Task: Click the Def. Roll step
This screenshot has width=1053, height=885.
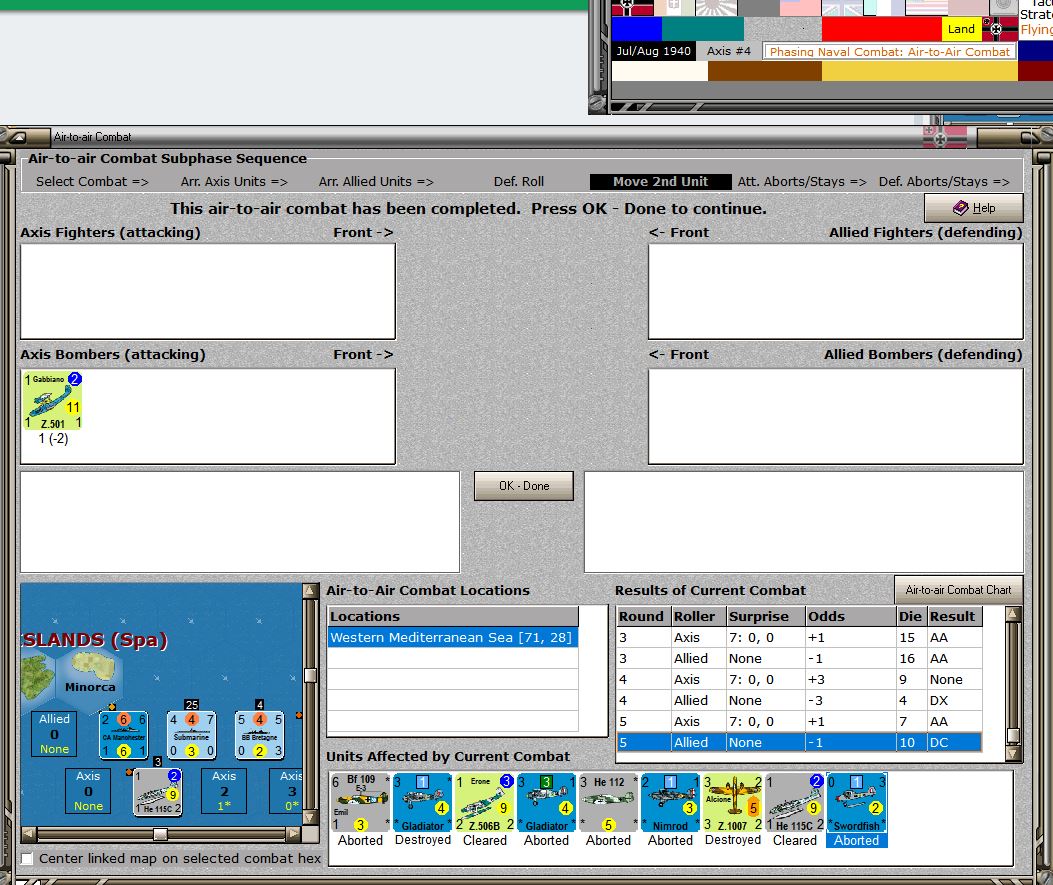Action: (518, 181)
